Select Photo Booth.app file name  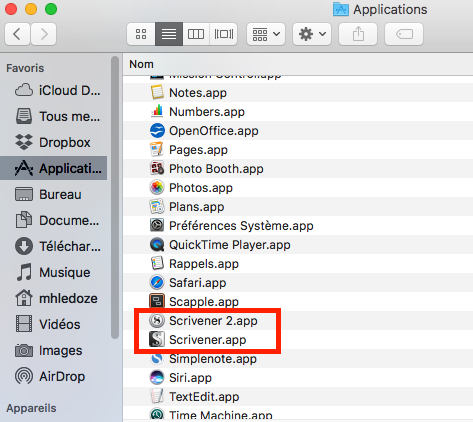tap(216, 169)
